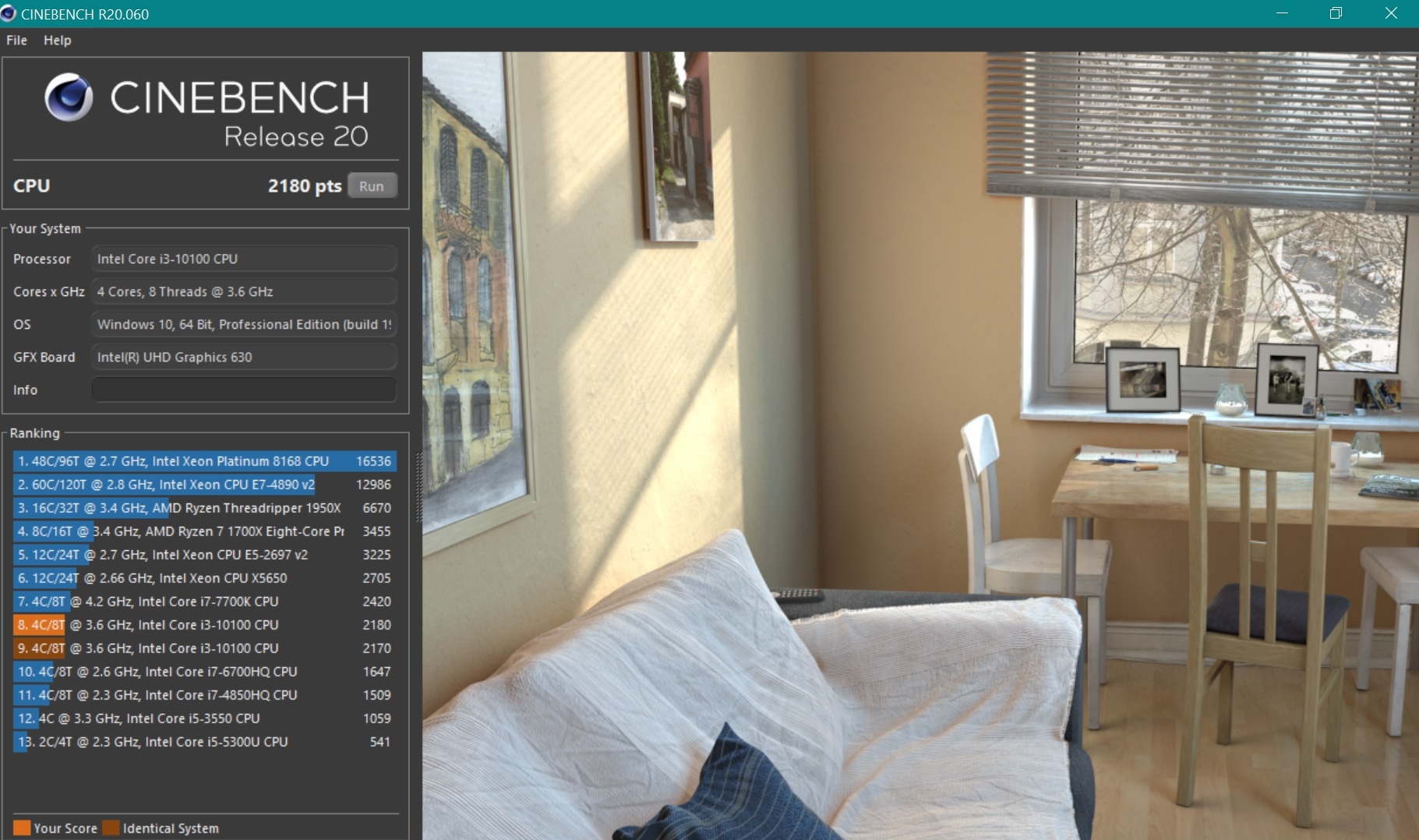1419x840 pixels.
Task: Click the Your Score legend label
Action: [65, 828]
